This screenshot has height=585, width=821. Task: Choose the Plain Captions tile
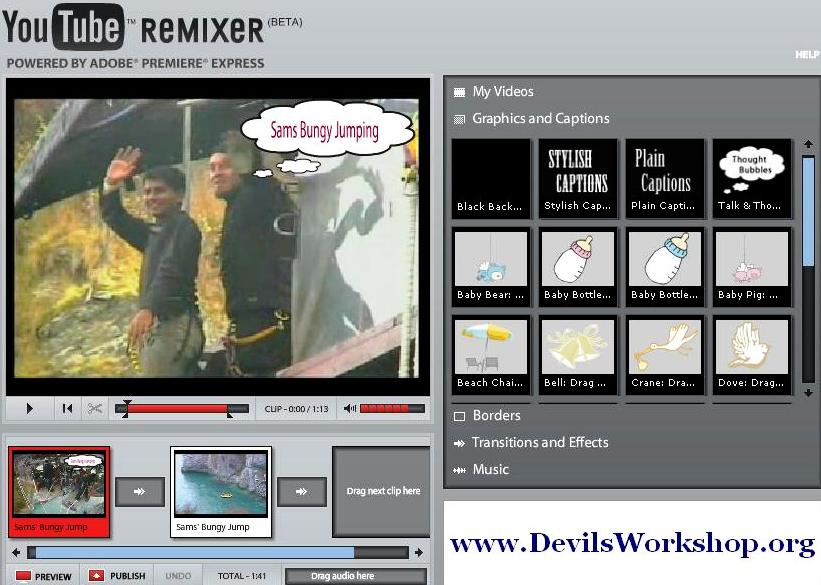click(x=664, y=179)
